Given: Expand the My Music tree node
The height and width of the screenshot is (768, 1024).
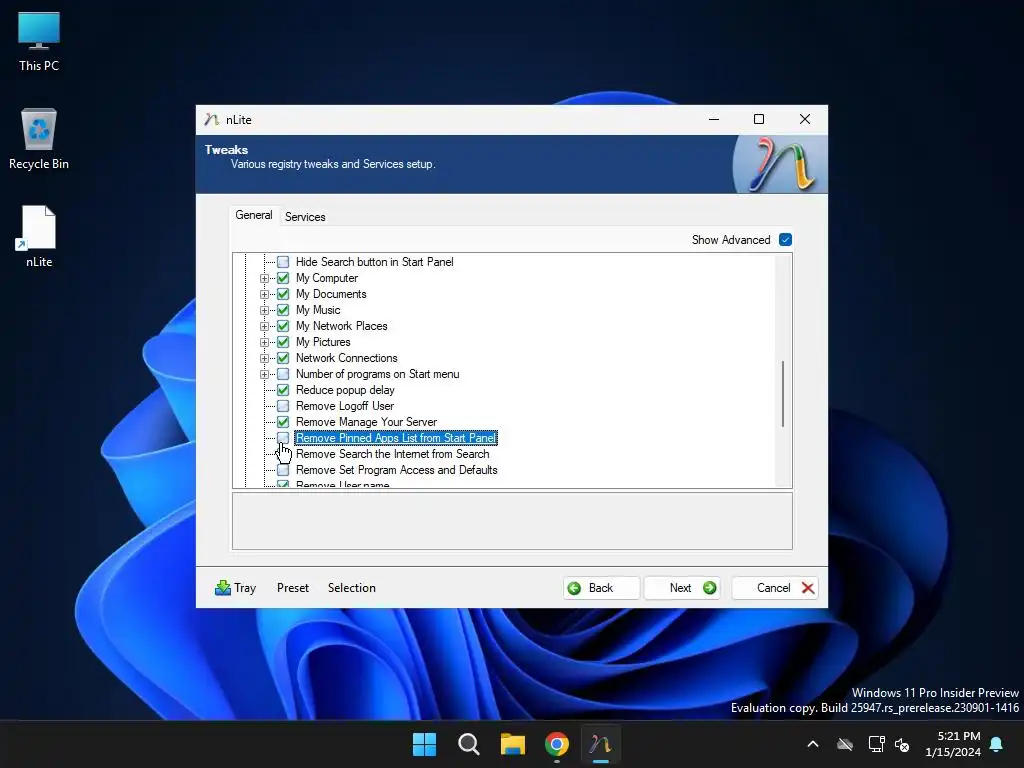Looking at the screenshot, I should (264, 310).
